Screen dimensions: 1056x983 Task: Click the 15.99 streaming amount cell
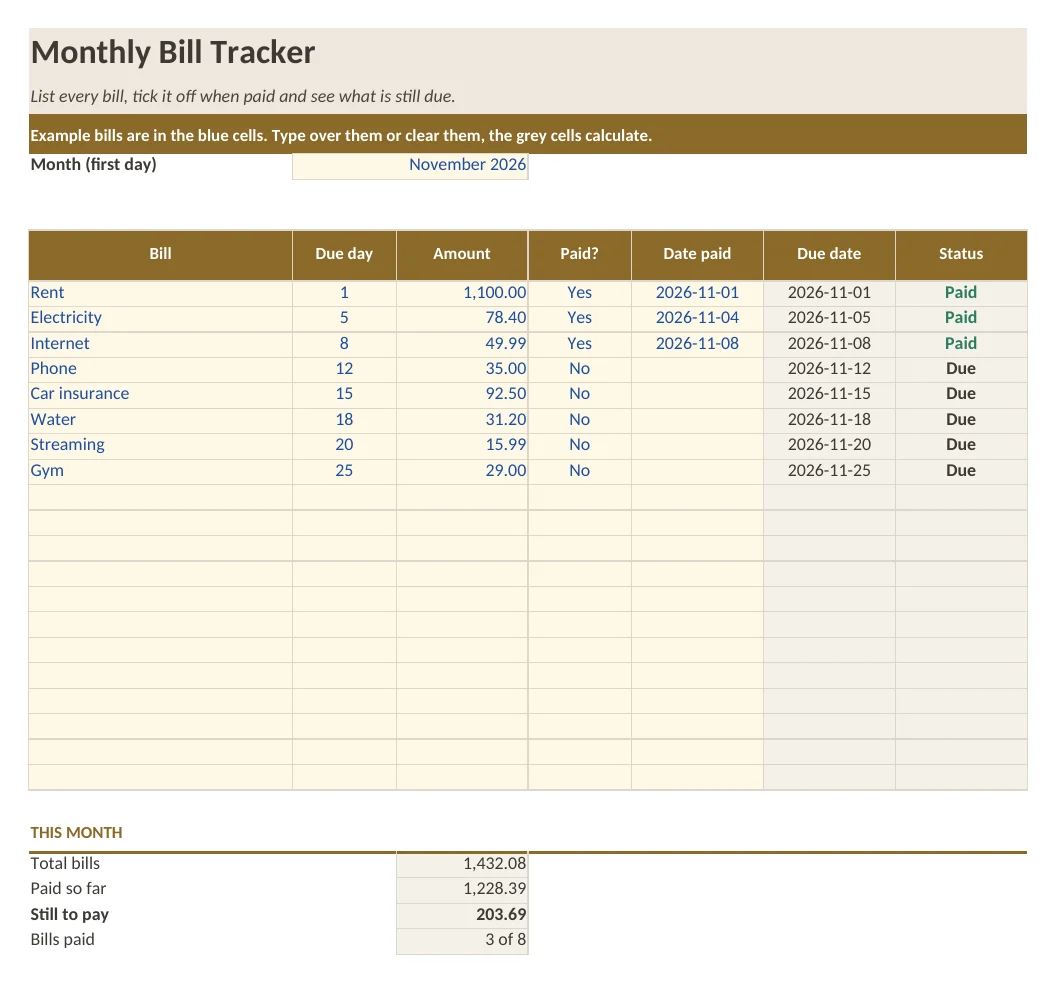click(x=462, y=446)
